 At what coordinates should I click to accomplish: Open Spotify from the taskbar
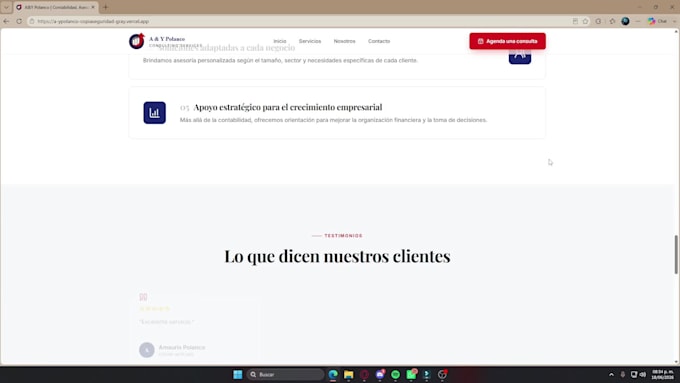(396, 374)
